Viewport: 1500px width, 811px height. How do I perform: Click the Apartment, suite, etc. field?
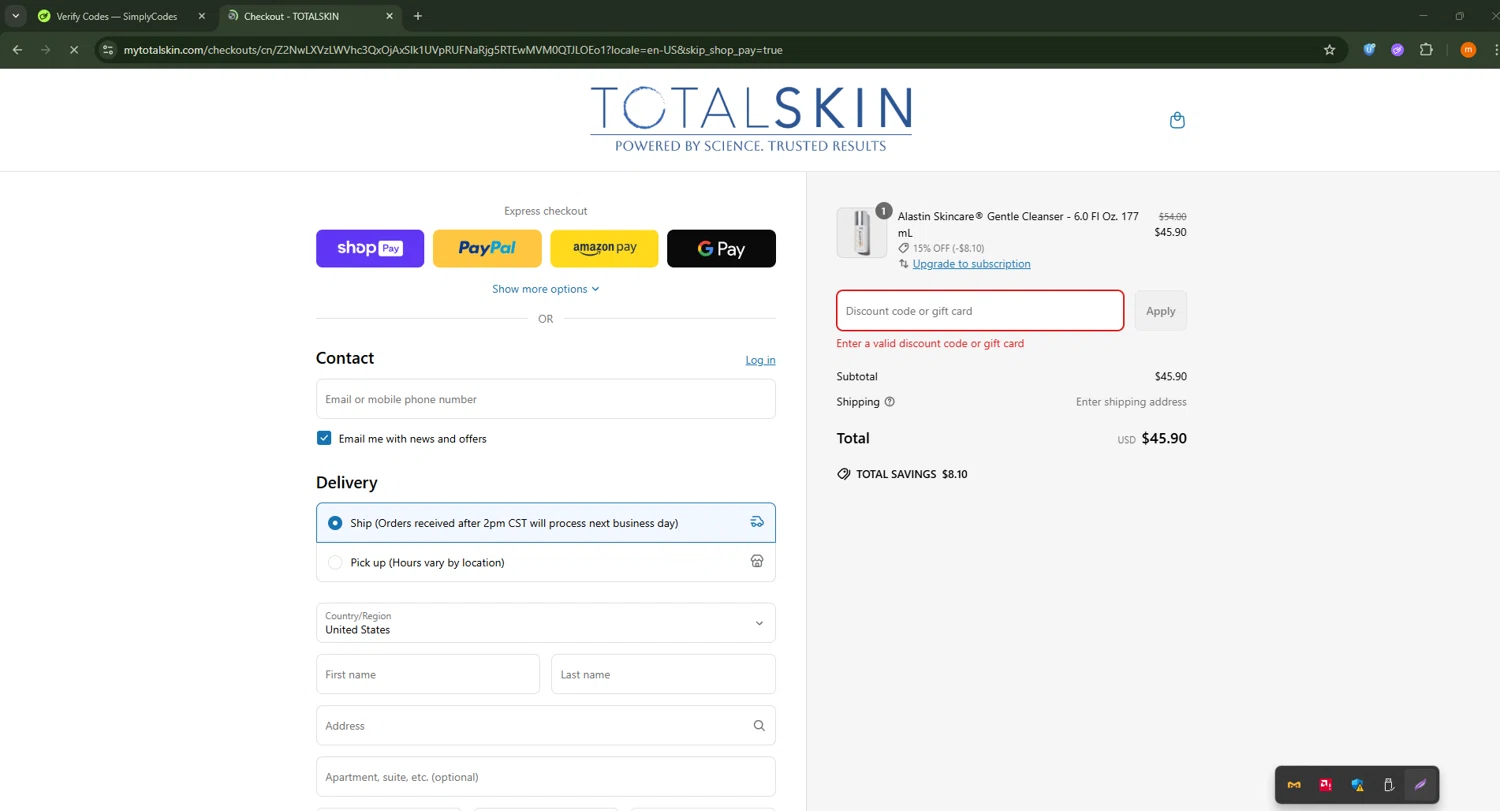pos(546,777)
